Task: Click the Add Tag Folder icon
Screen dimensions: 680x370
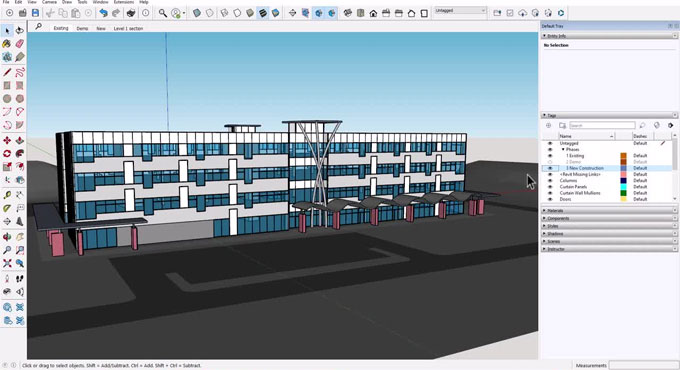Action: coord(562,125)
